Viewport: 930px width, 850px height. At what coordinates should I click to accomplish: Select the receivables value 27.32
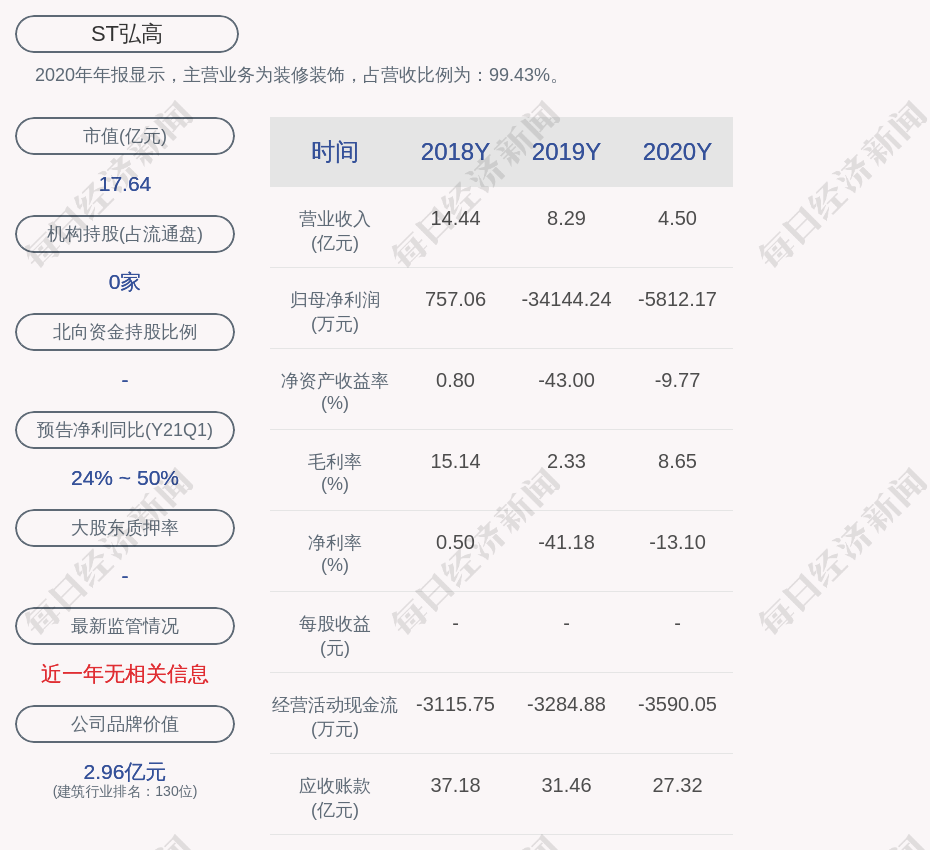[x=677, y=785]
